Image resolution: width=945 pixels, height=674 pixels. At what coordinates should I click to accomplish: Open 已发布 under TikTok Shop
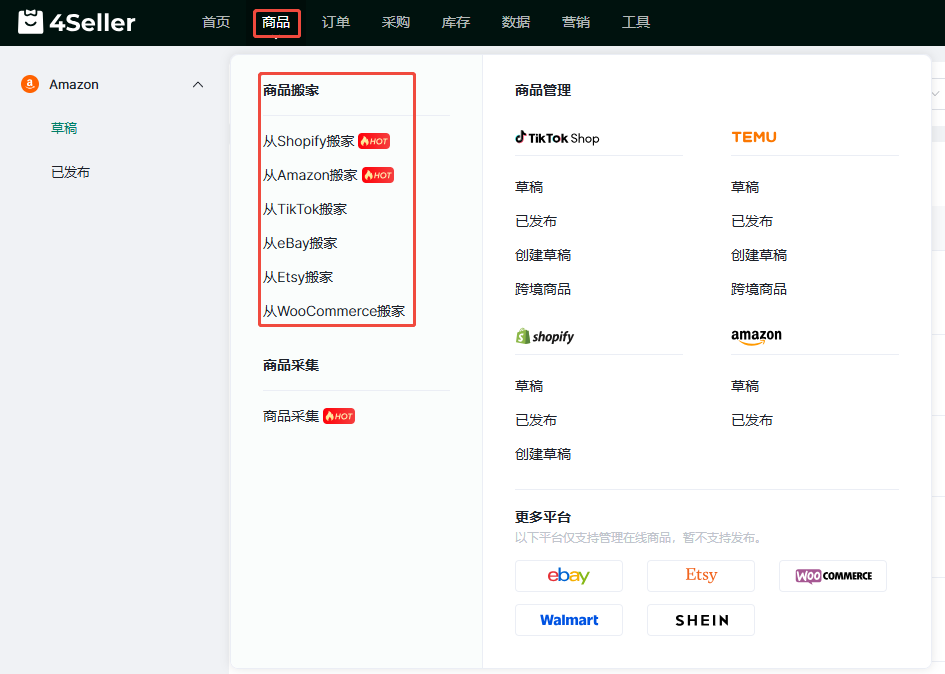536,221
